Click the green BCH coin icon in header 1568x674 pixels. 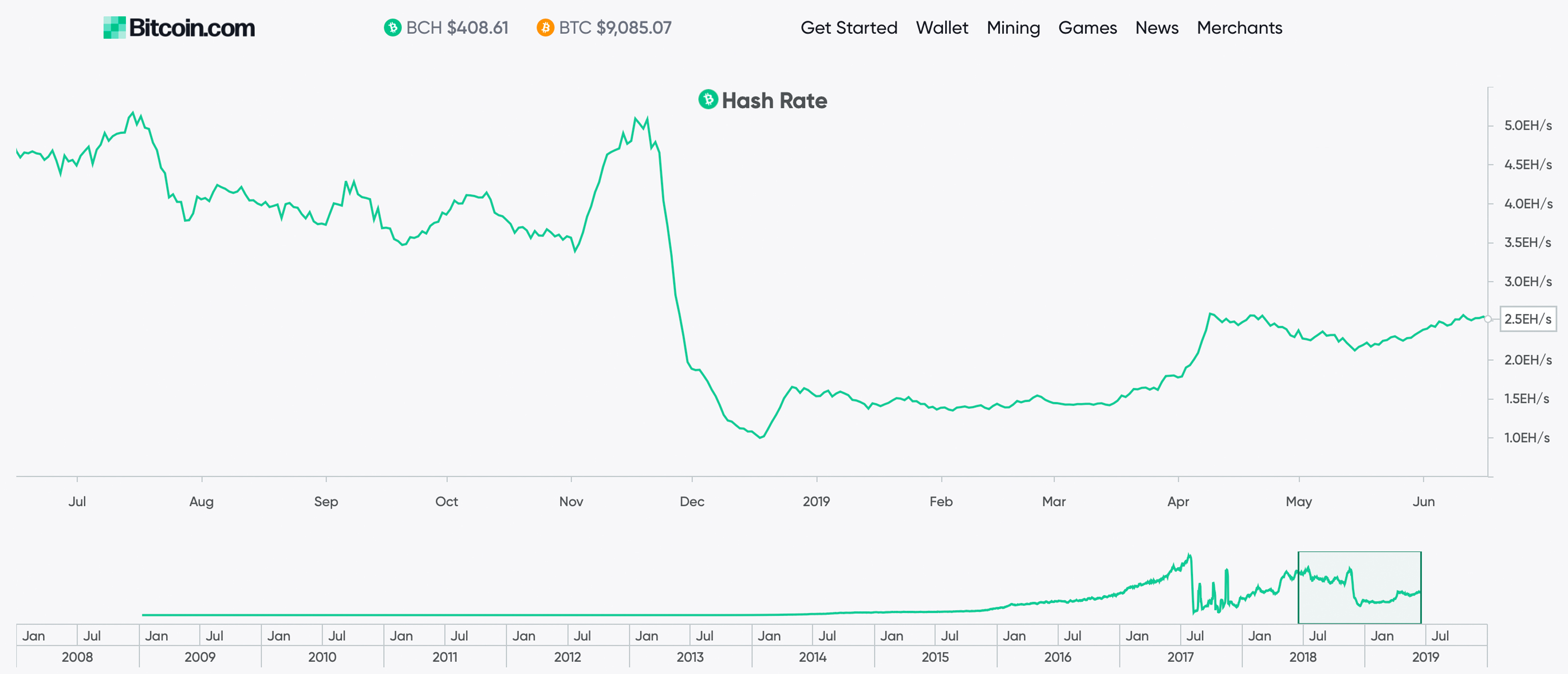[392, 27]
